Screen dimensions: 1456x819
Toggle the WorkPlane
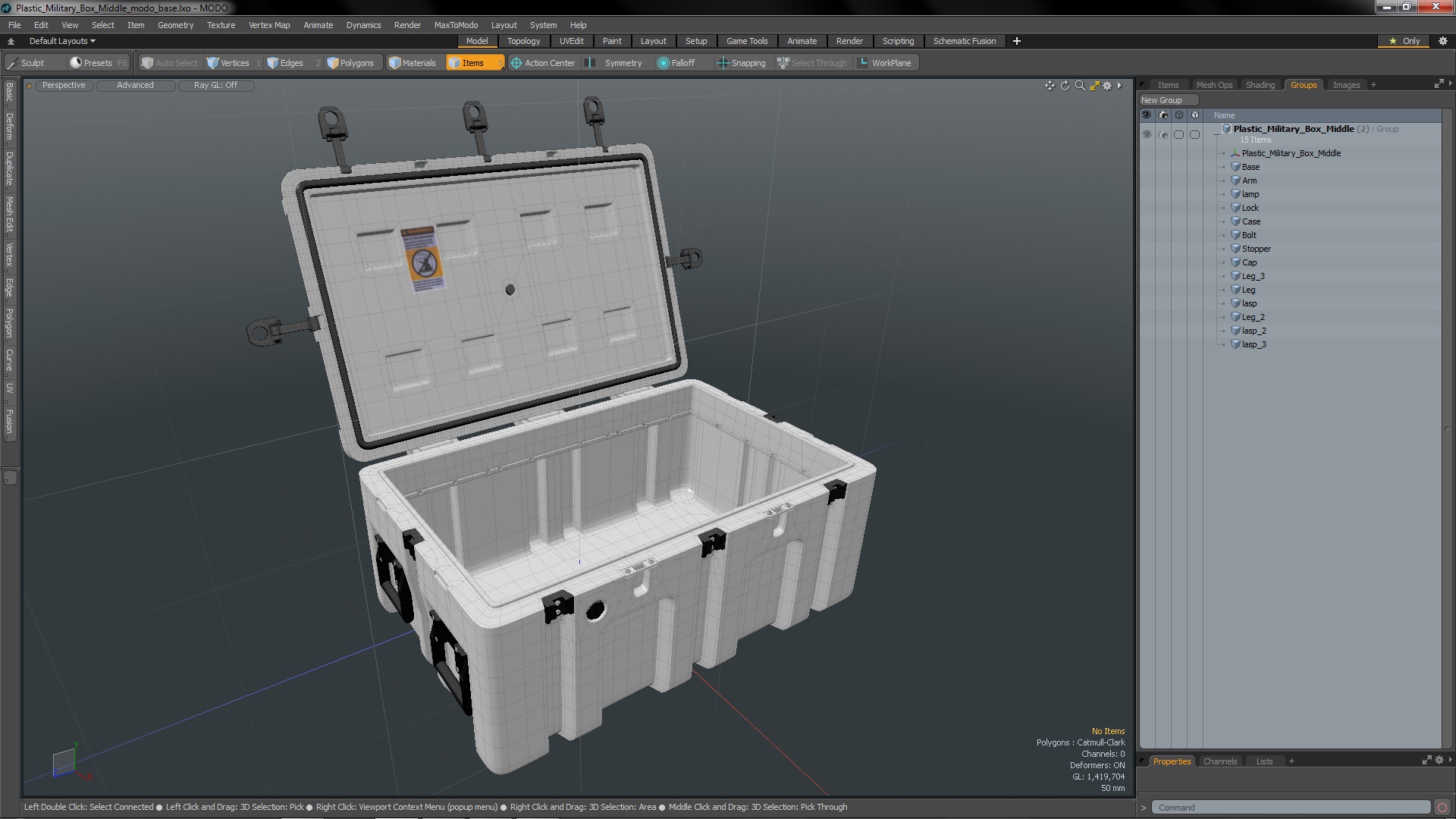(x=884, y=63)
